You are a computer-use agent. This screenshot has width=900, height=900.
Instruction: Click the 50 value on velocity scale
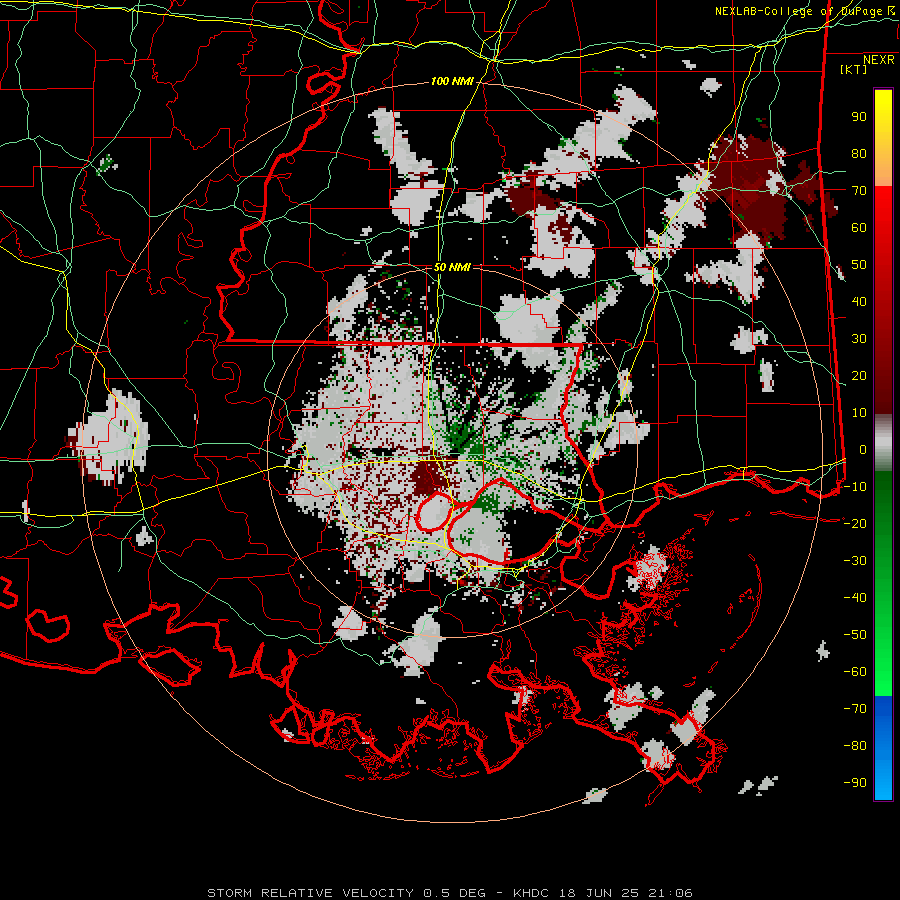(859, 265)
